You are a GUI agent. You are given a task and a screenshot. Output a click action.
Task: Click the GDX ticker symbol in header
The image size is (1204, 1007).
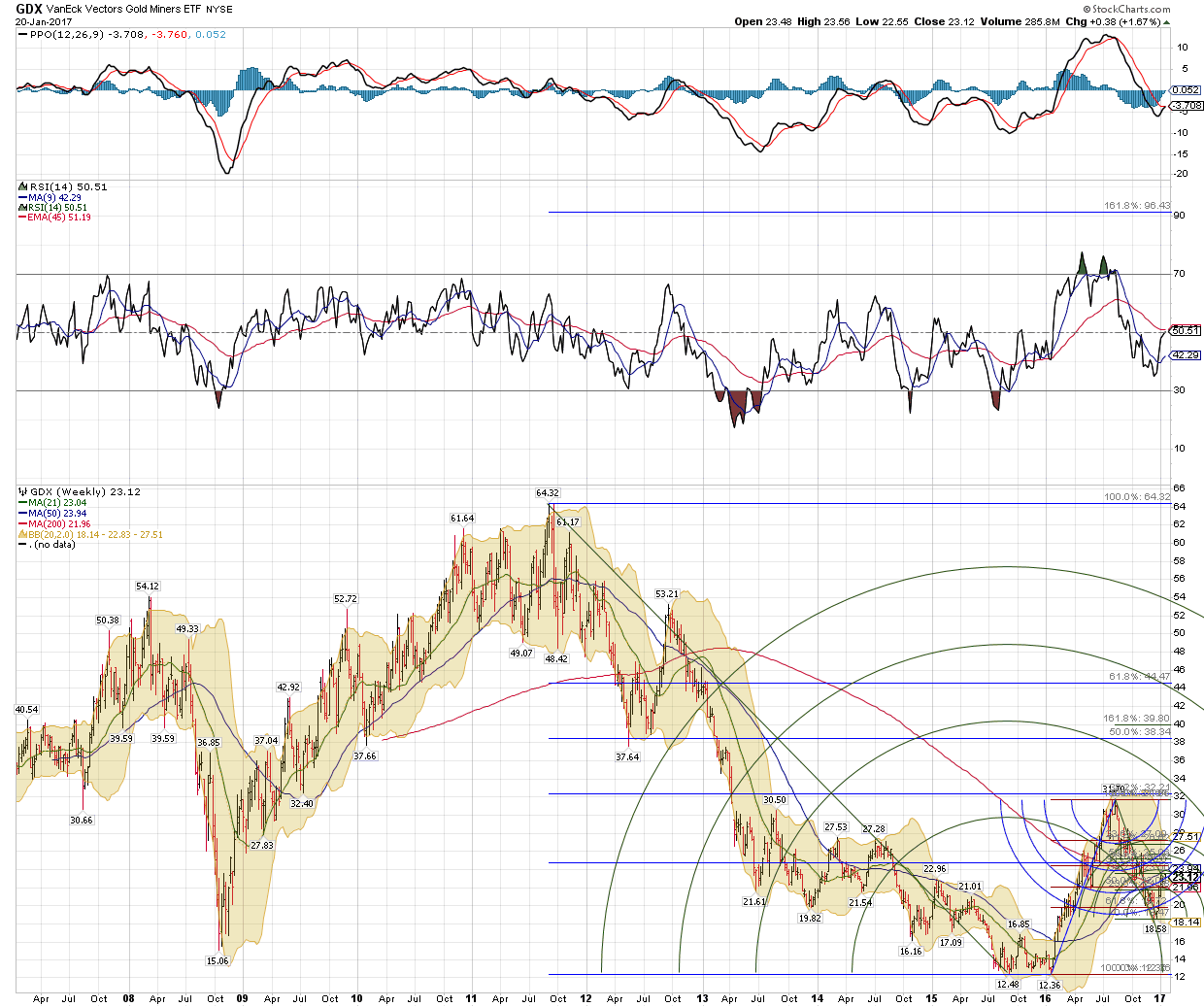28,9
